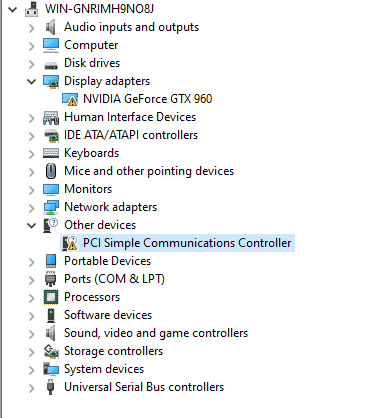Click the PCI Simple Communications Controller warning icon
This screenshot has width=368, height=418.
pyautogui.click(x=70, y=243)
